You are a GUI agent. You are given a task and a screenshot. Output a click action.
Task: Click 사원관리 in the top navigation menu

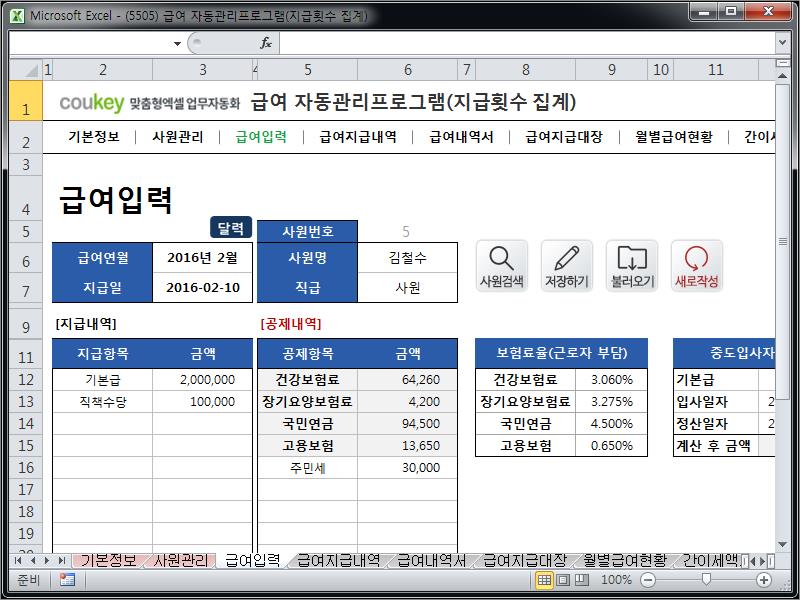tap(178, 137)
